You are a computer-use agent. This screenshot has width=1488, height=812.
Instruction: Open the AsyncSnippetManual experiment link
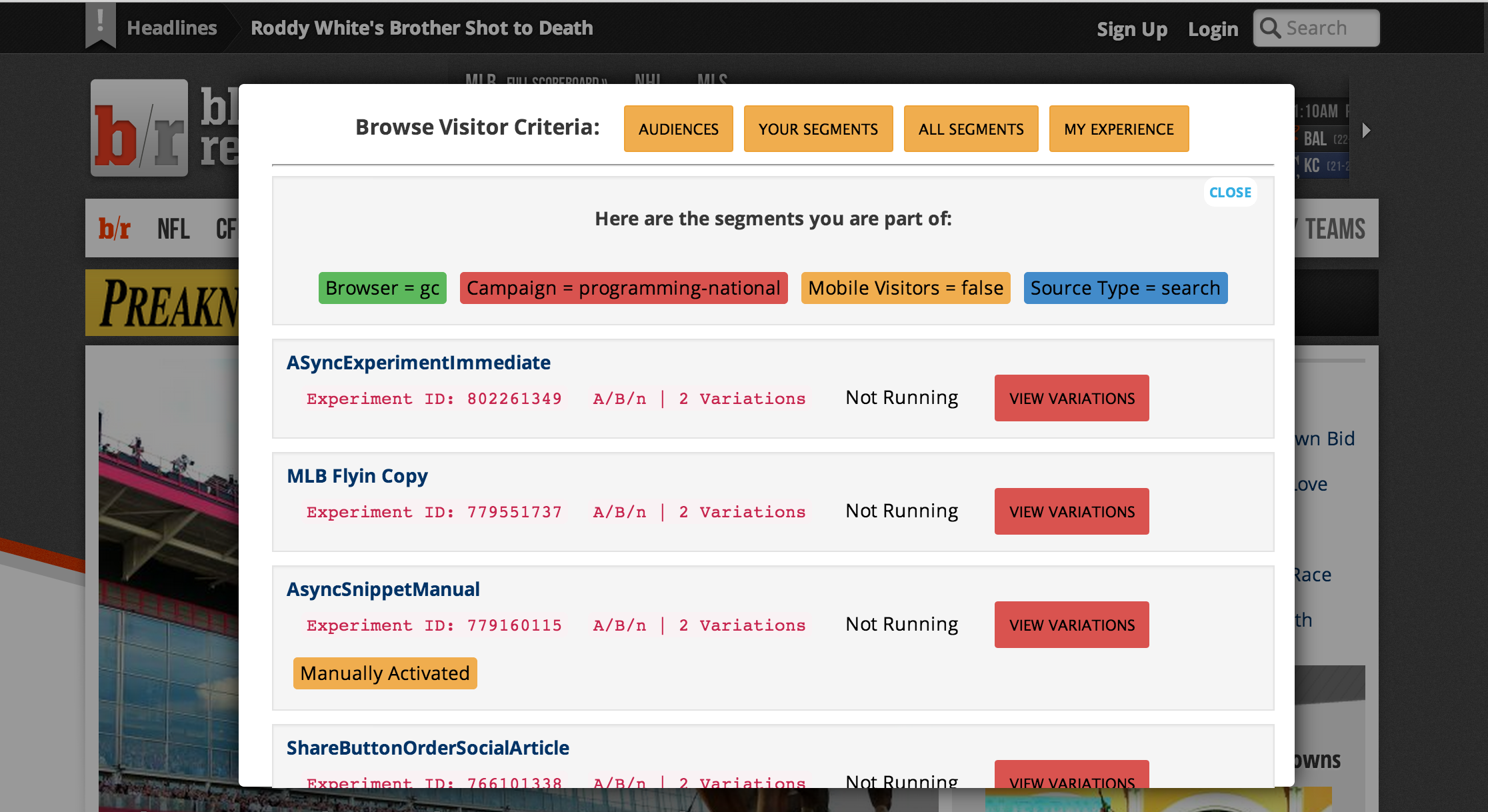[383, 589]
